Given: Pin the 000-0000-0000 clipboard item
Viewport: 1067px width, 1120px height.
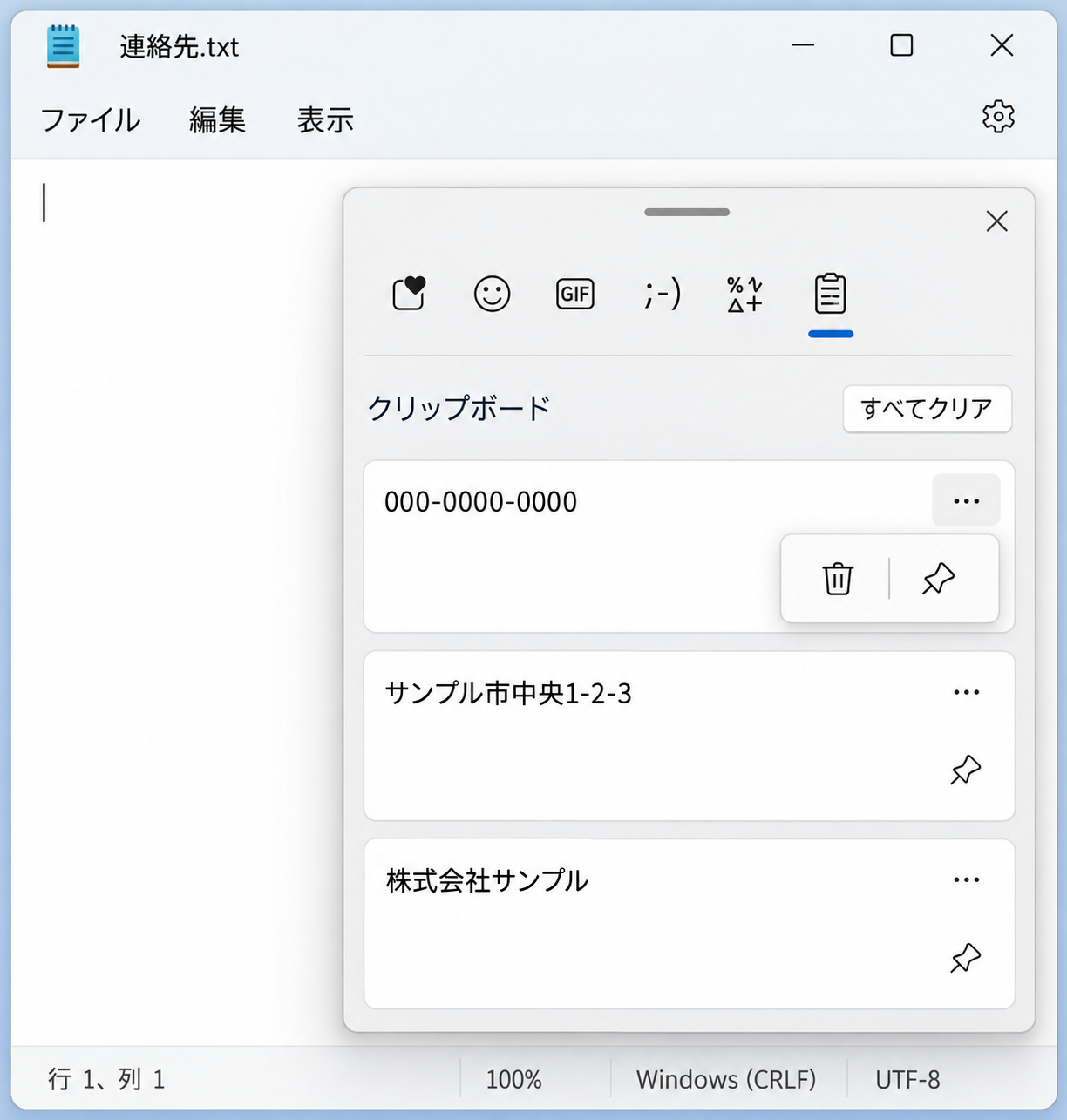Looking at the screenshot, I should point(939,579).
